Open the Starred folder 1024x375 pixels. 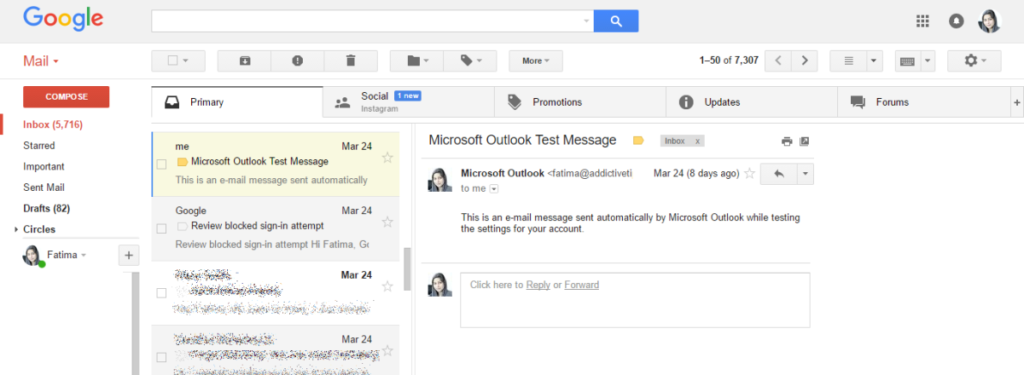39,146
